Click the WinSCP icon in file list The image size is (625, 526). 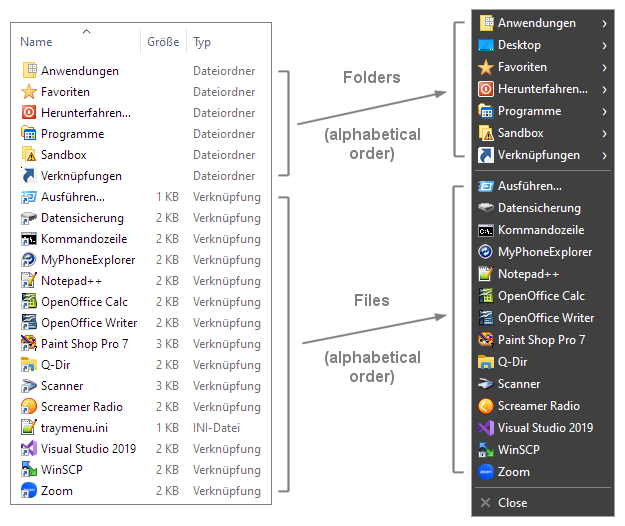(29, 469)
